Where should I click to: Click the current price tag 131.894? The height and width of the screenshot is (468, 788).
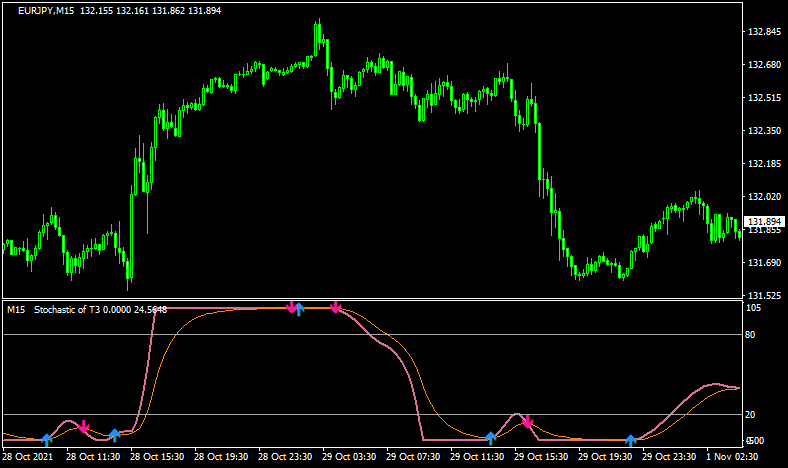coord(764,222)
